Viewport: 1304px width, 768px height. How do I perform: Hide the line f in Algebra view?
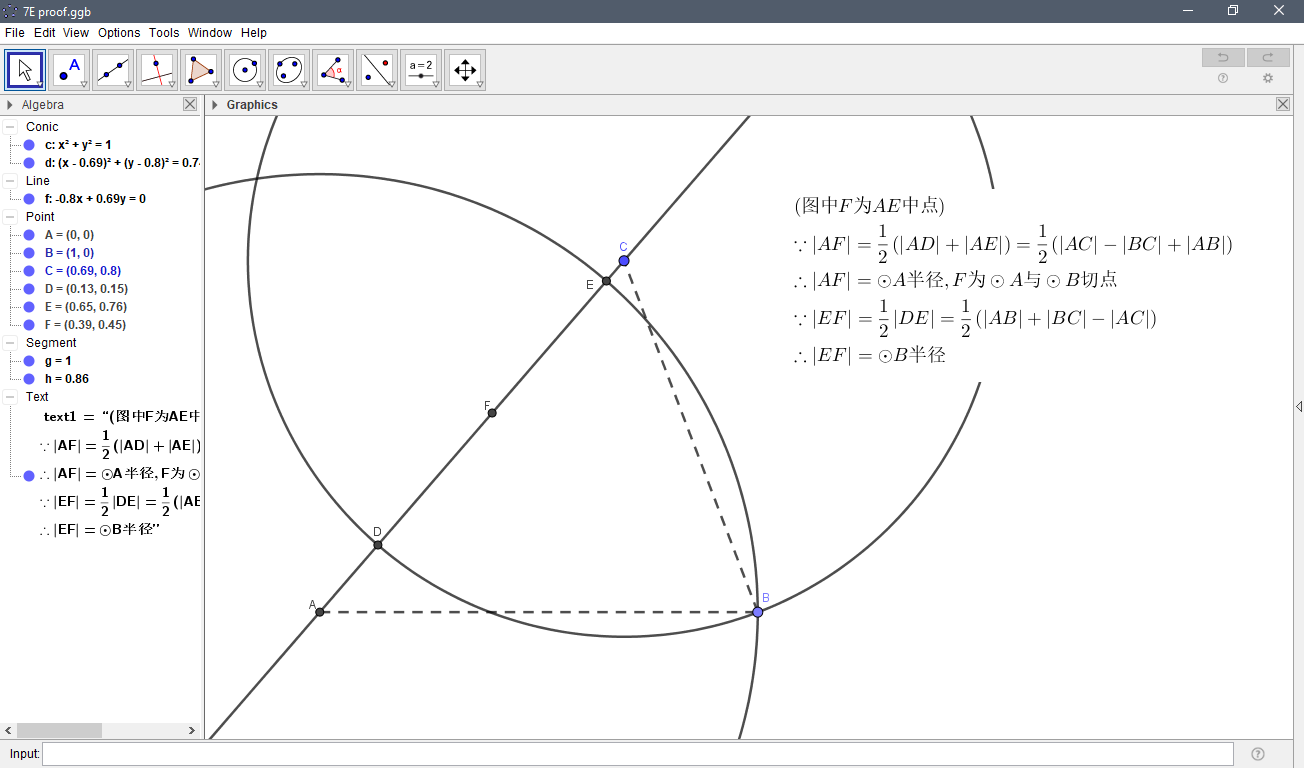pyautogui.click(x=26, y=198)
